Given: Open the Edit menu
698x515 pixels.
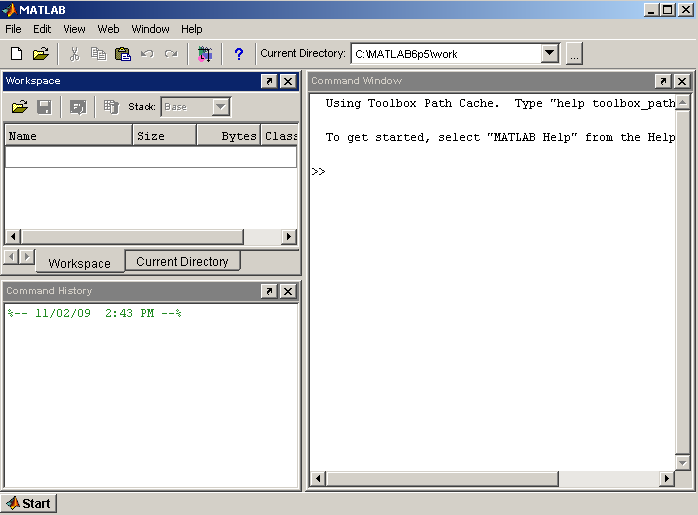Looking at the screenshot, I should coord(42,29).
